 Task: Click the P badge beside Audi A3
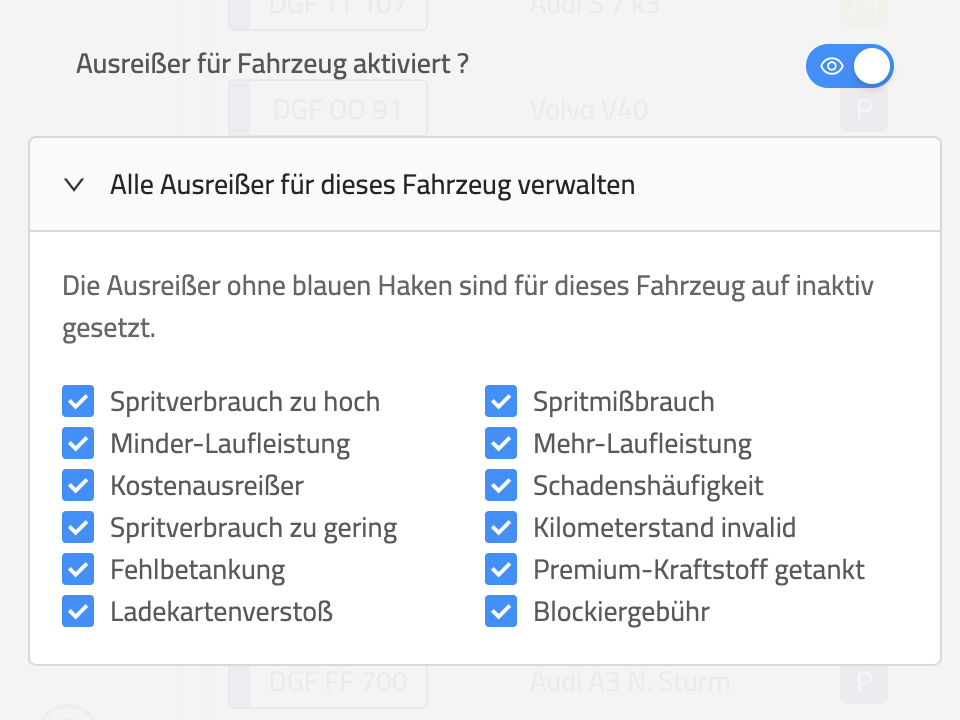pyautogui.click(x=864, y=683)
